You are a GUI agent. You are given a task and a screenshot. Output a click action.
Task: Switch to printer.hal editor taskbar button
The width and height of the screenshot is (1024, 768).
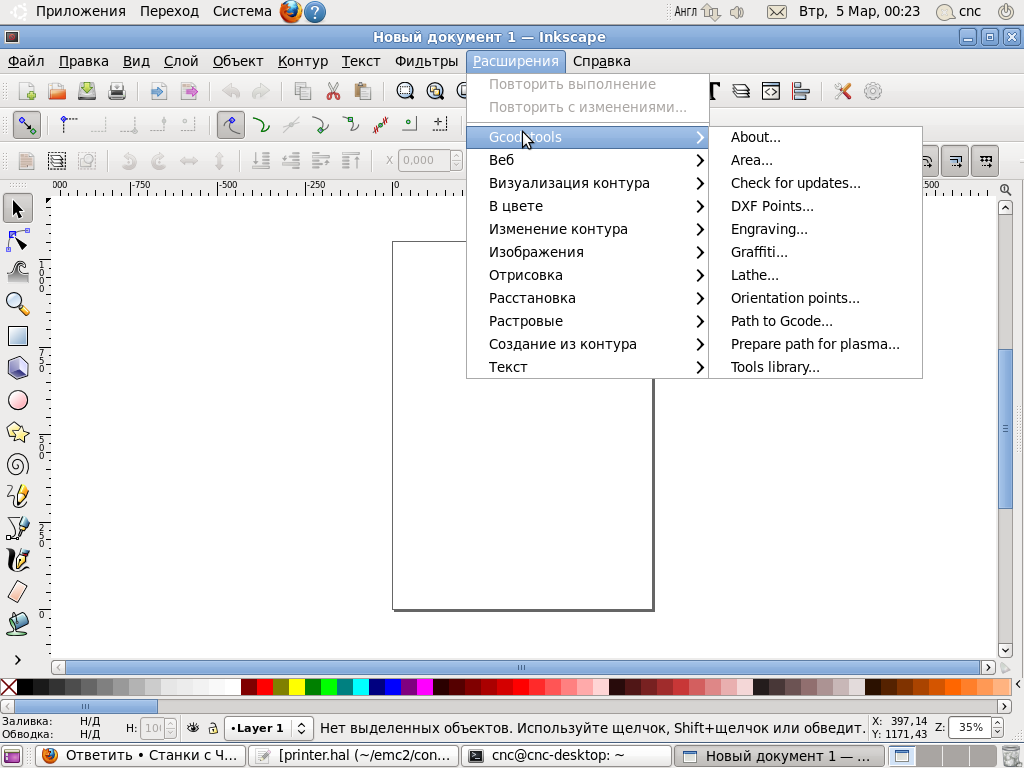point(353,756)
